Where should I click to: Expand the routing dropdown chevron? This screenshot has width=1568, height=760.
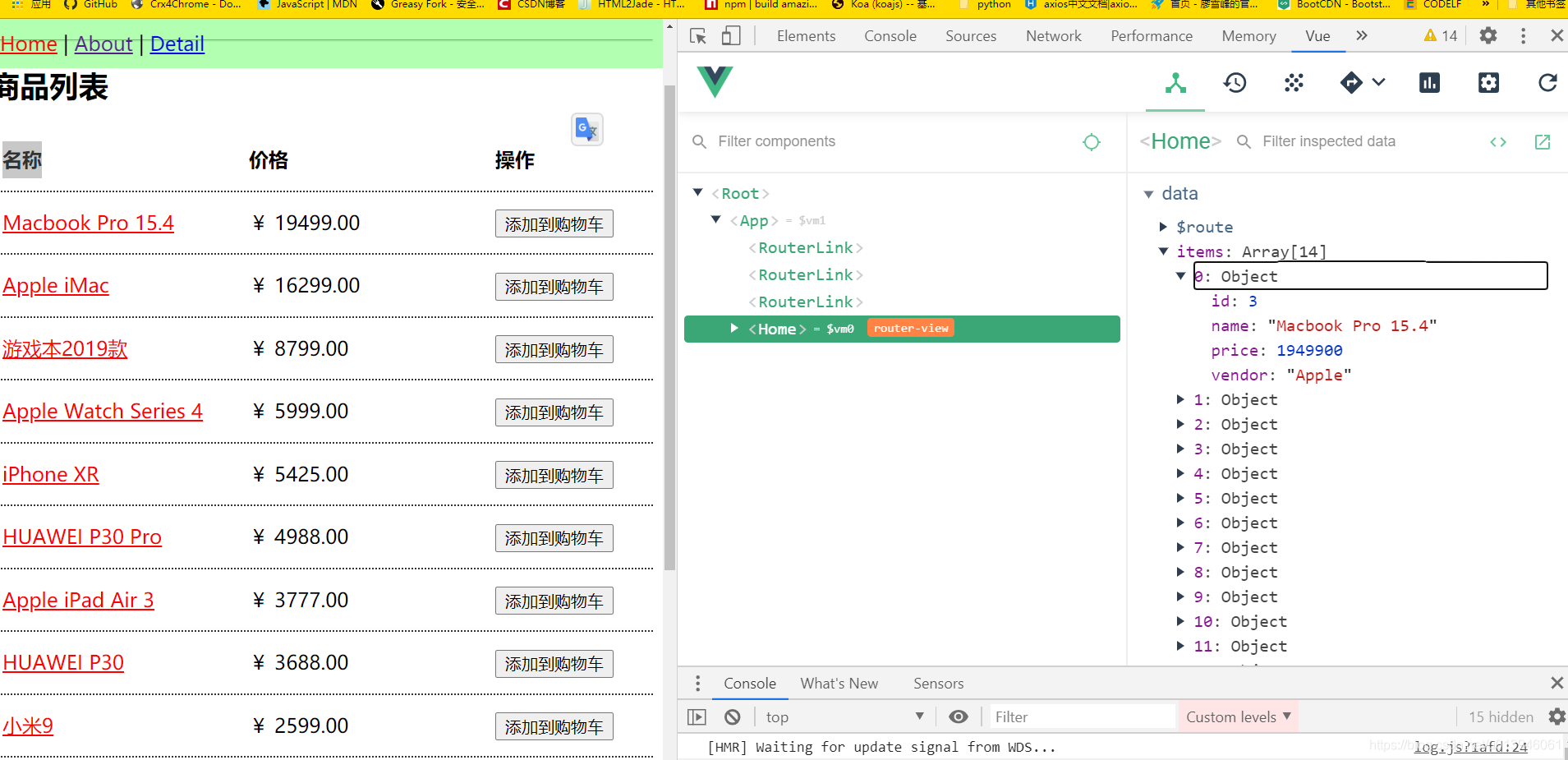(1379, 82)
